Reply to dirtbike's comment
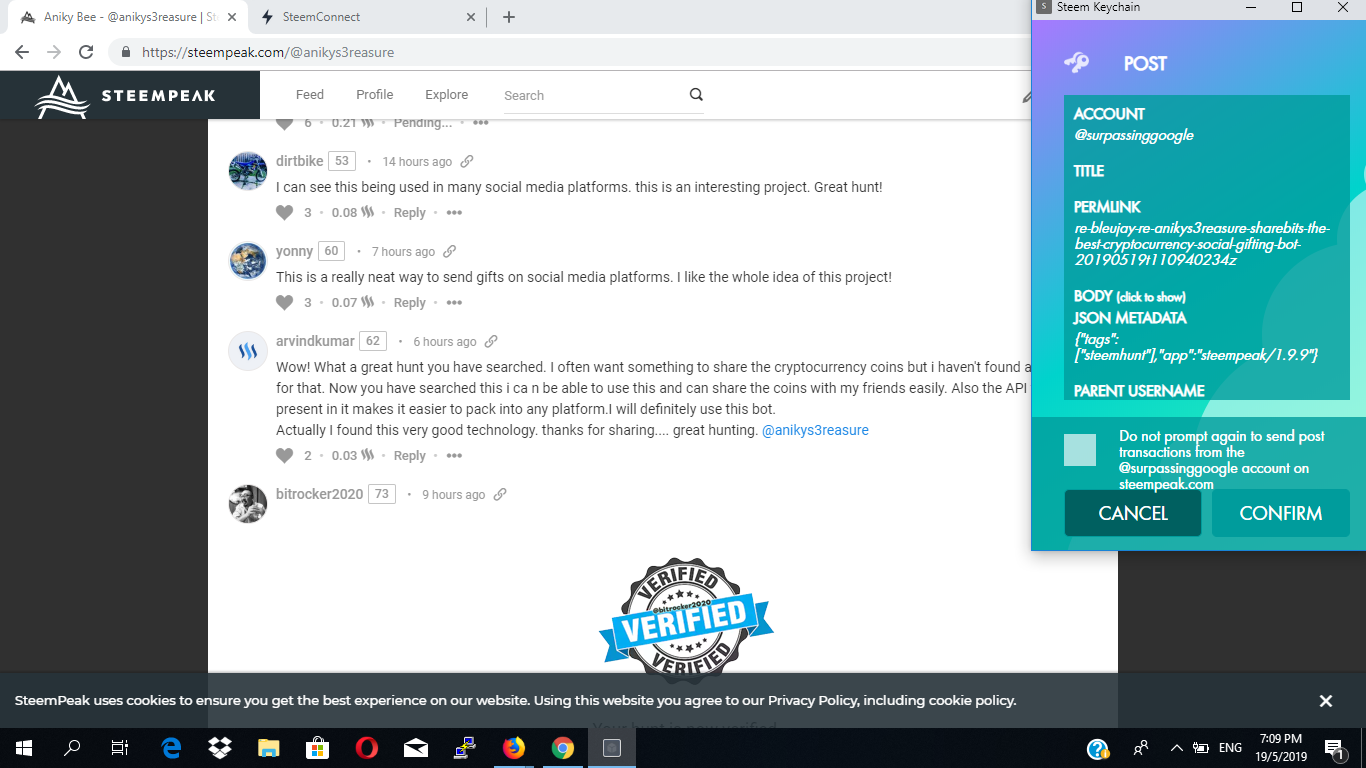The image size is (1366, 768). pyautogui.click(x=409, y=213)
